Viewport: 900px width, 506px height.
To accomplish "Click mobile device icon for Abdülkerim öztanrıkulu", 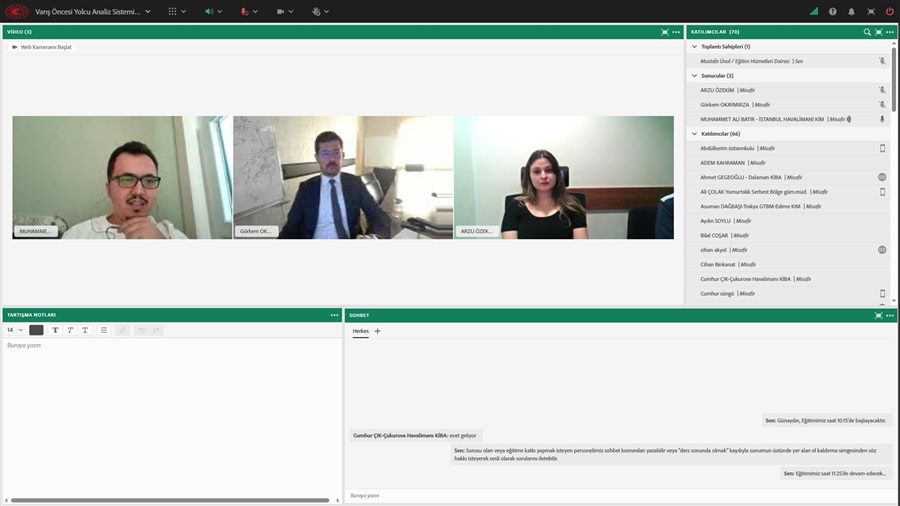I will point(882,148).
